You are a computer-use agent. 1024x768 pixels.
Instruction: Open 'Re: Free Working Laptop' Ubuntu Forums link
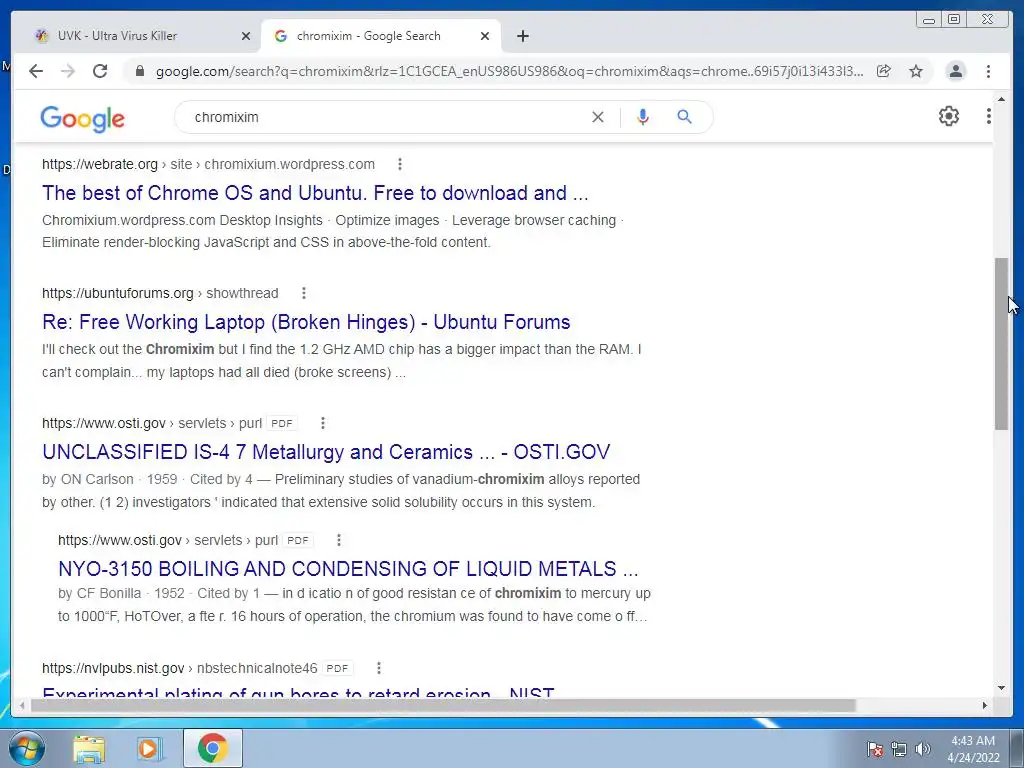(306, 322)
